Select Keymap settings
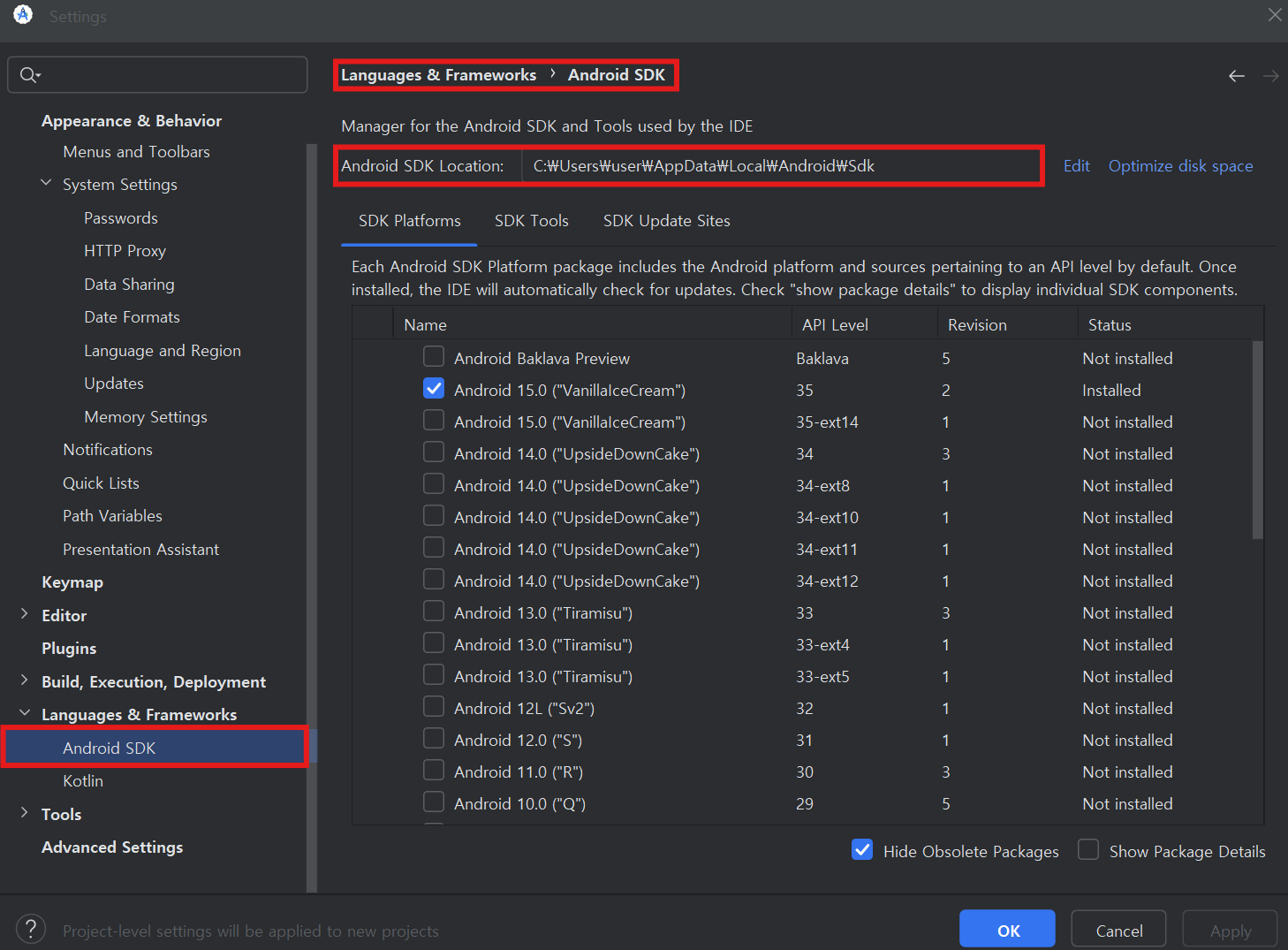1288x950 pixels. [x=72, y=582]
